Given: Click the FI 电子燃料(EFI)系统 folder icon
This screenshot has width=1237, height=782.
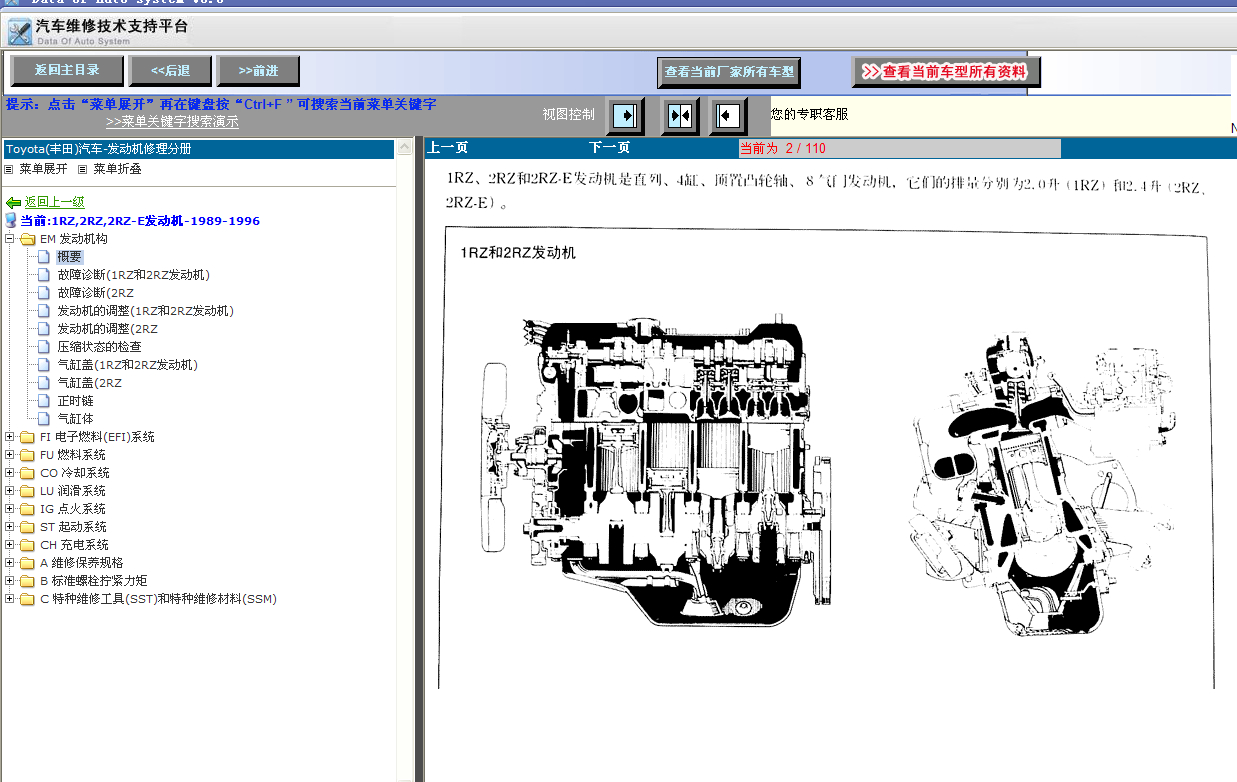Looking at the screenshot, I should 27,437.
